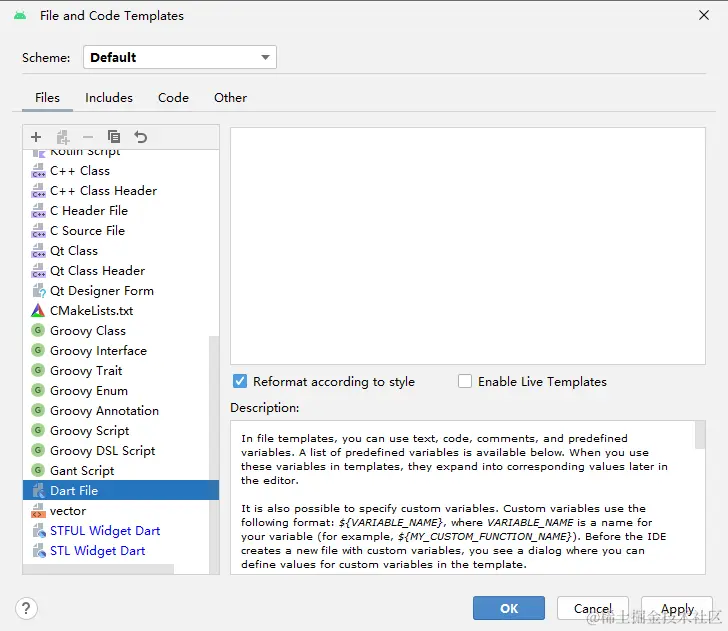Viewport: 728px width, 631px height.
Task: Click the Qt Class icon
Action: (38, 251)
